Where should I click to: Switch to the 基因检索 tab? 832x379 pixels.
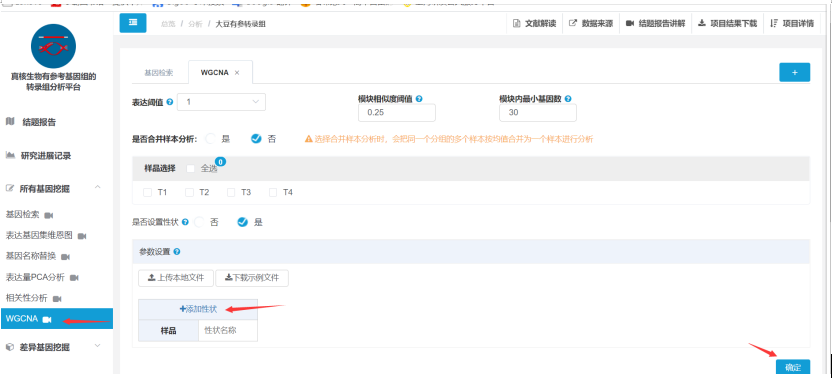pos(159,73)
